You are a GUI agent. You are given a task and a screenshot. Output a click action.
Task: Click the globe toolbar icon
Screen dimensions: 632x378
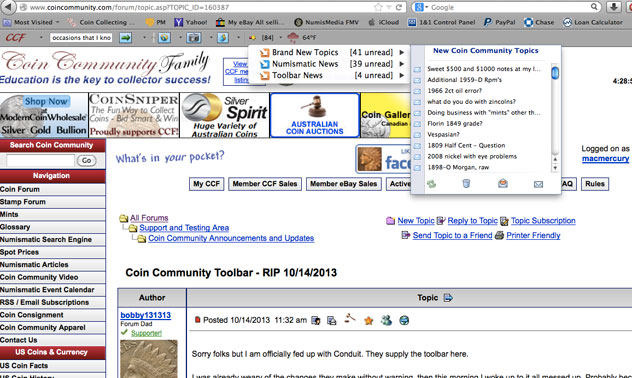[x=164, y=38]
